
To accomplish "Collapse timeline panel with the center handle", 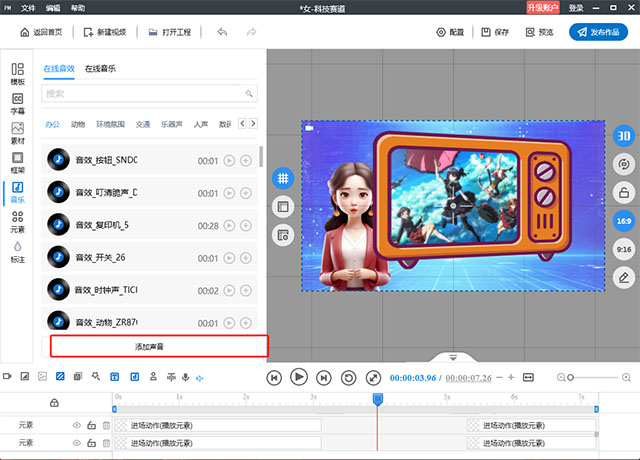I will pyautogui.click(x=453, y=357).
